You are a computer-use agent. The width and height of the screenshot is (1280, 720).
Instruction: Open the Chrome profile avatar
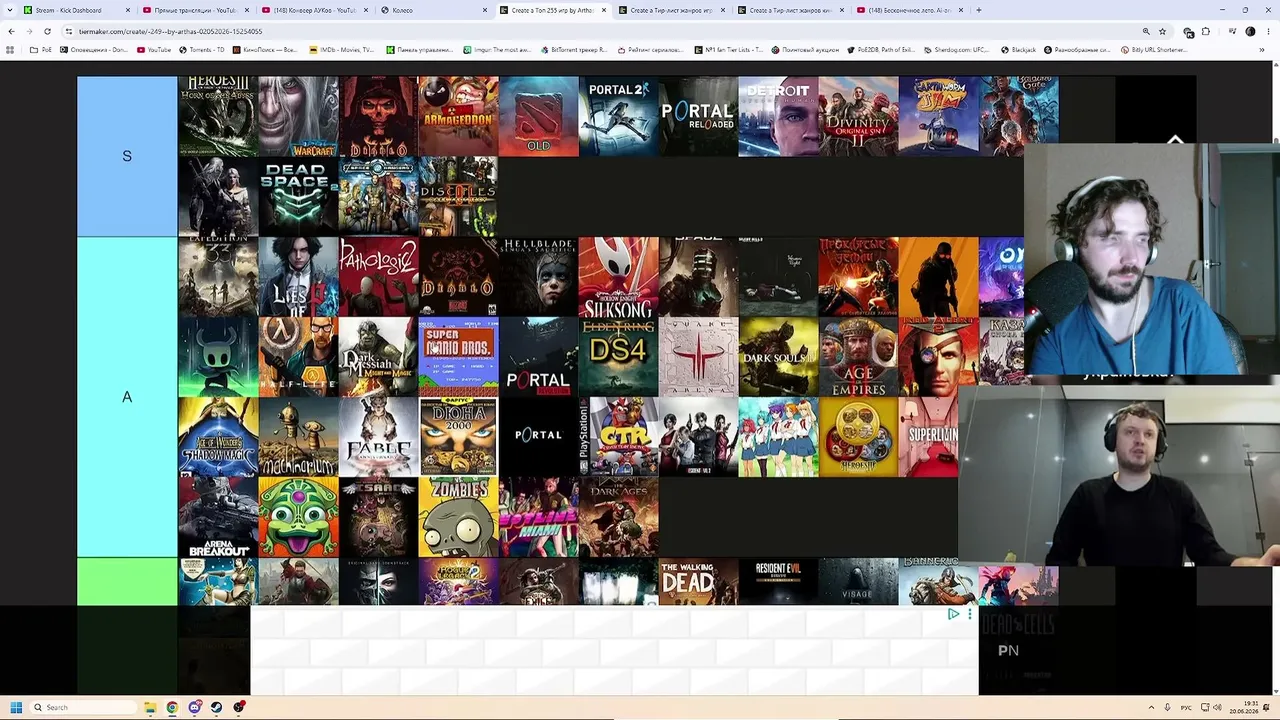[1250, 31]
